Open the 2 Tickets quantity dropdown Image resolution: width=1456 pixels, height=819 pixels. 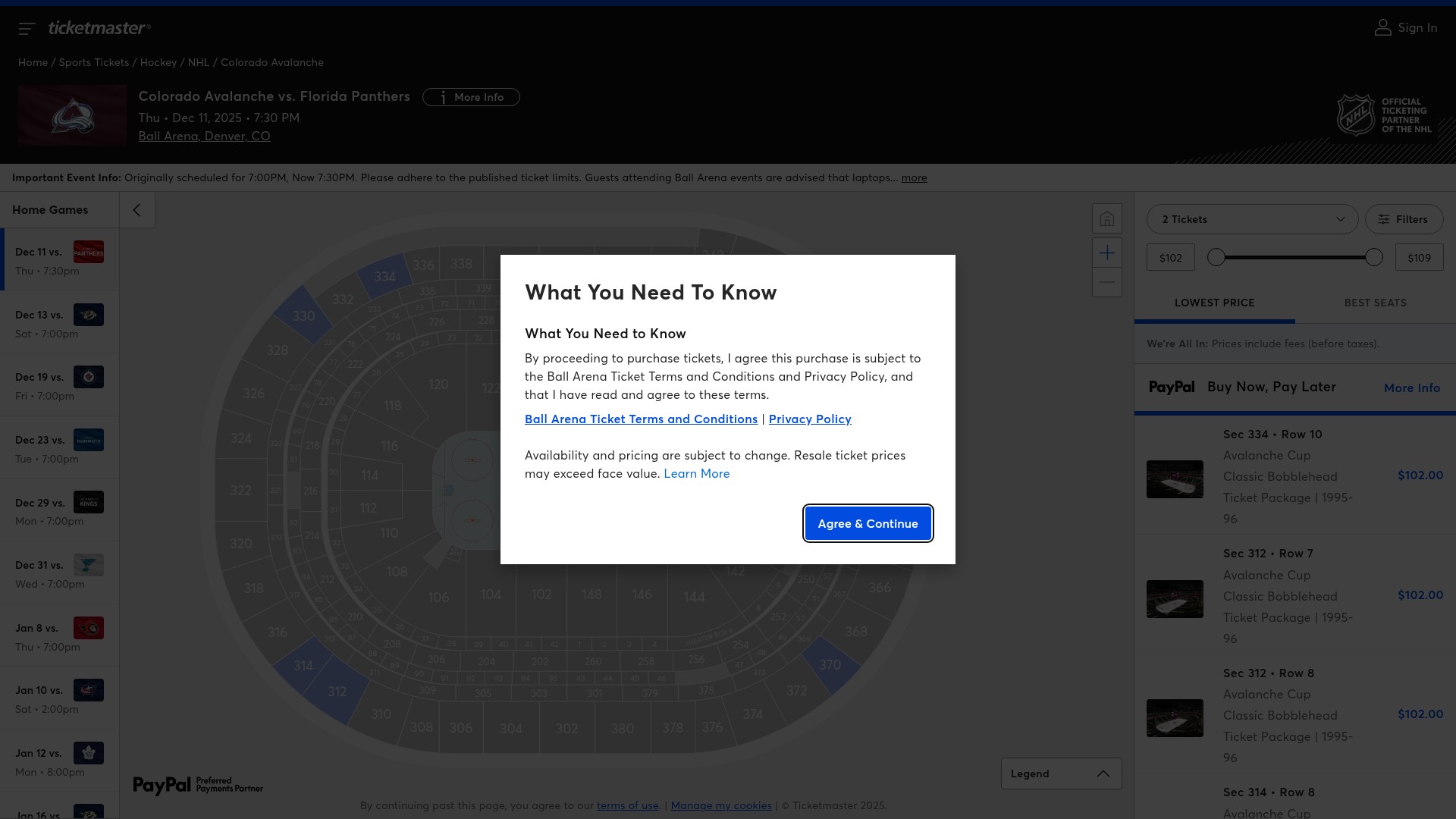click(1252, 219)
